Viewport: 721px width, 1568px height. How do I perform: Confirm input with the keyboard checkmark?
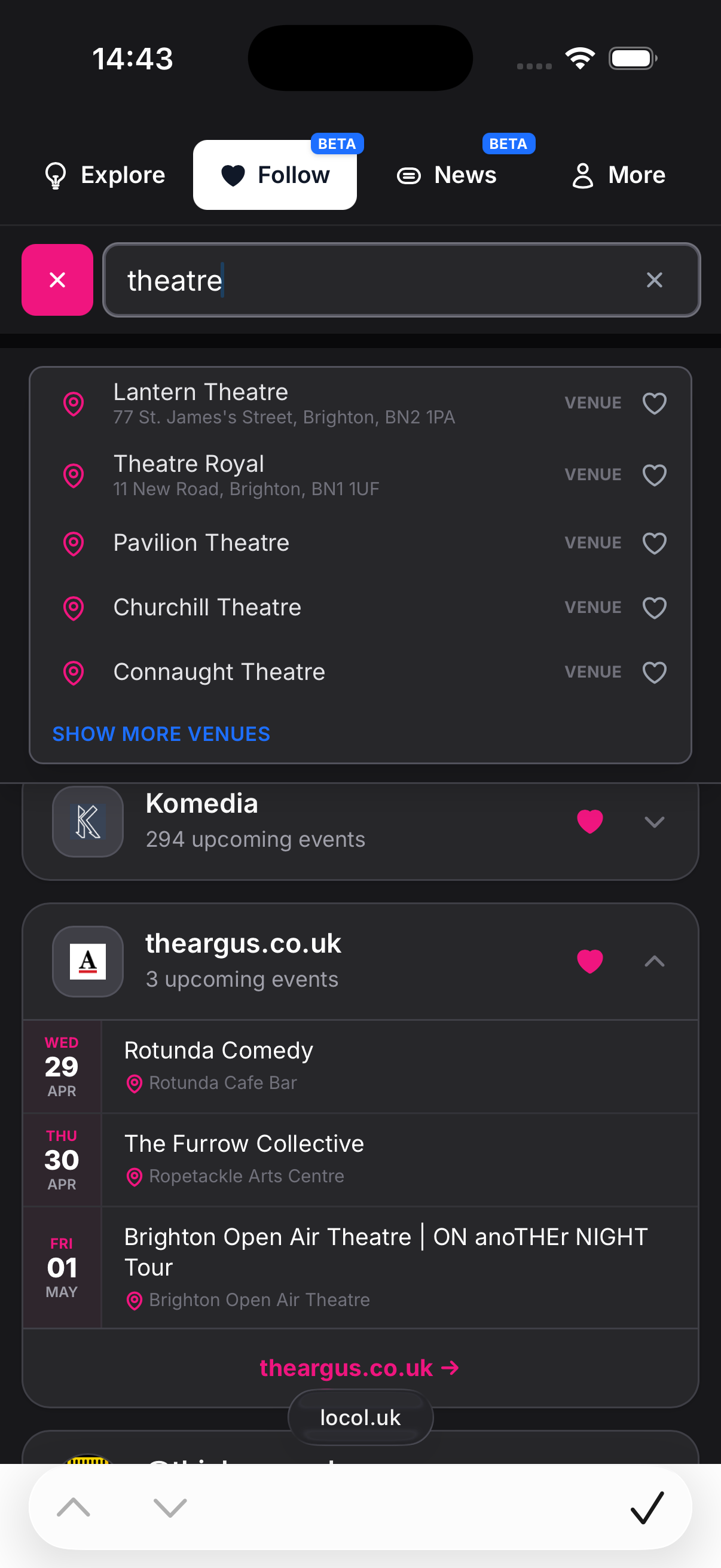[647, 1507]
